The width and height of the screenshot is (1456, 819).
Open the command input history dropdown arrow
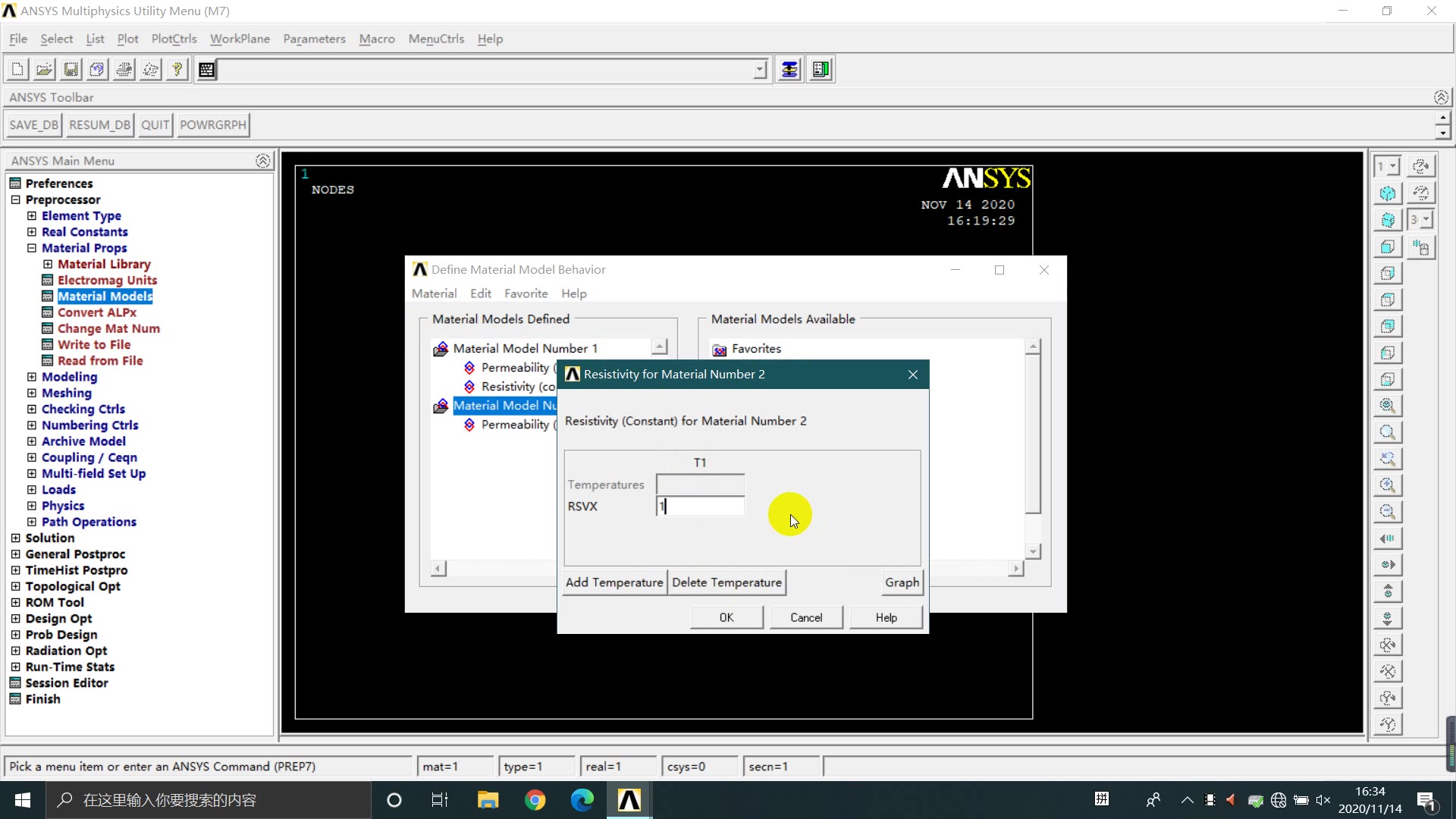759,70
